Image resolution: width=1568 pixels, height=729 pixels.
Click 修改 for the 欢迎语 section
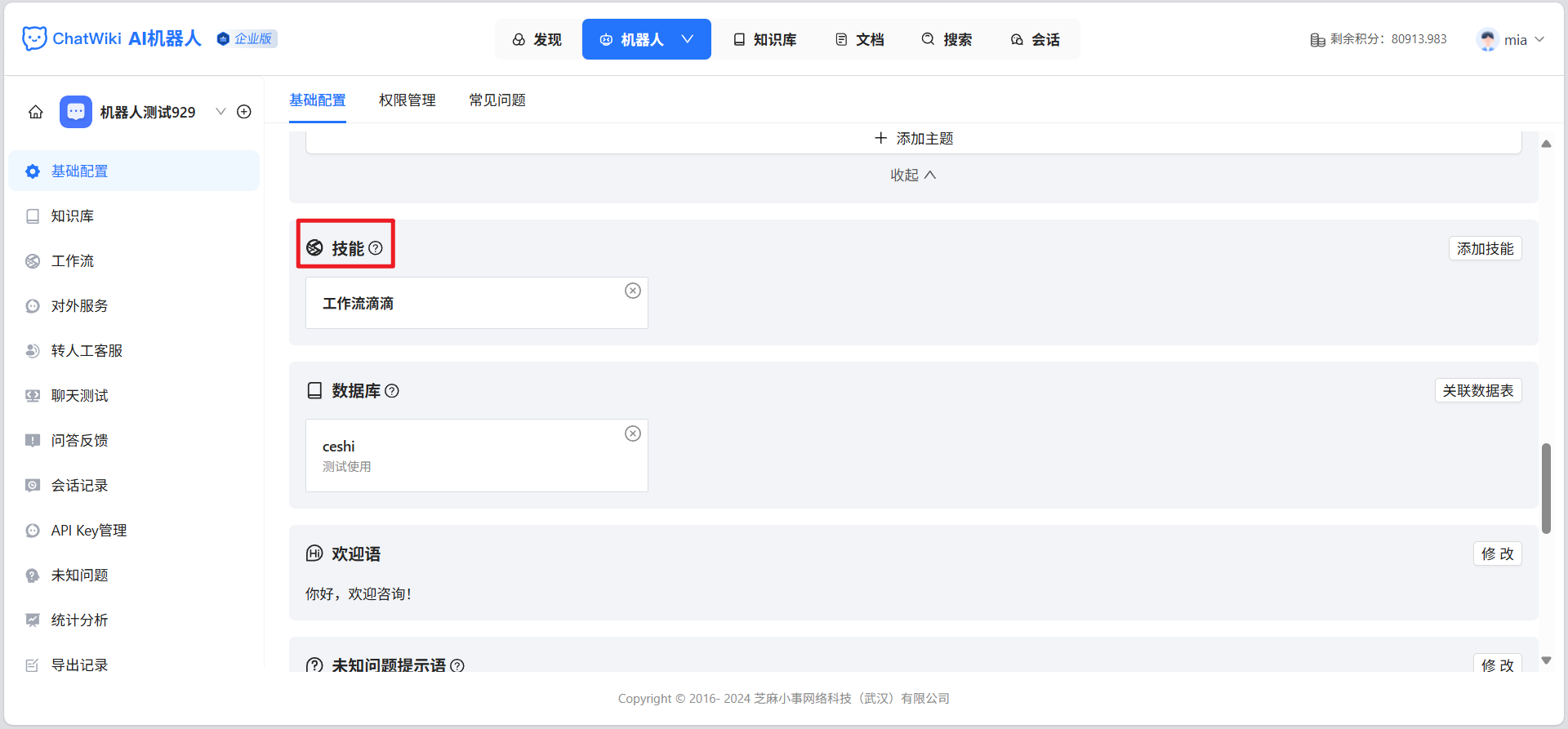(x=1498, y=553)
